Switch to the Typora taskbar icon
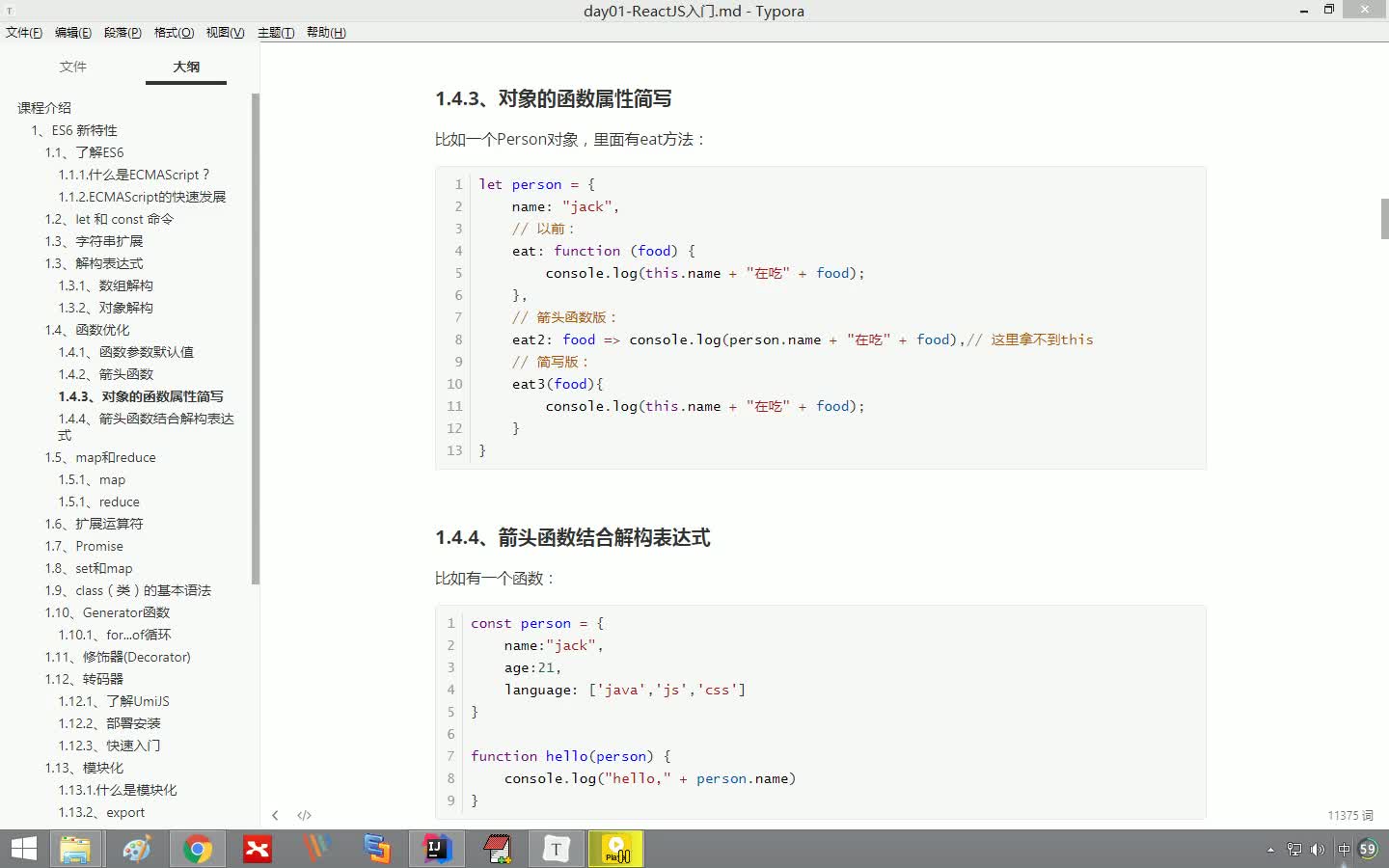Image resolution: width=1389 pixels, height=868 pixels. 557,849
